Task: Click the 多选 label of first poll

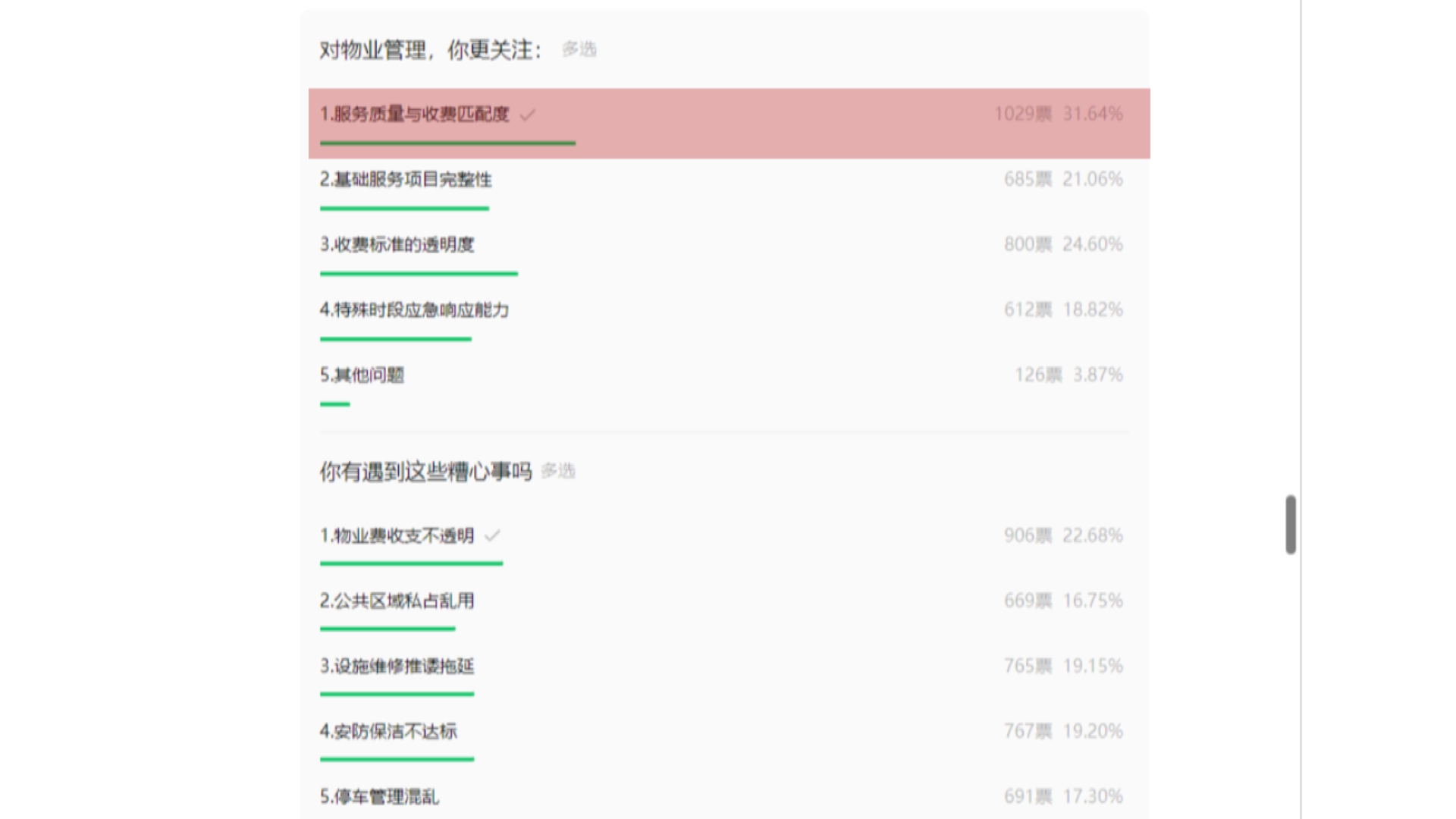Action: point(579,49)
